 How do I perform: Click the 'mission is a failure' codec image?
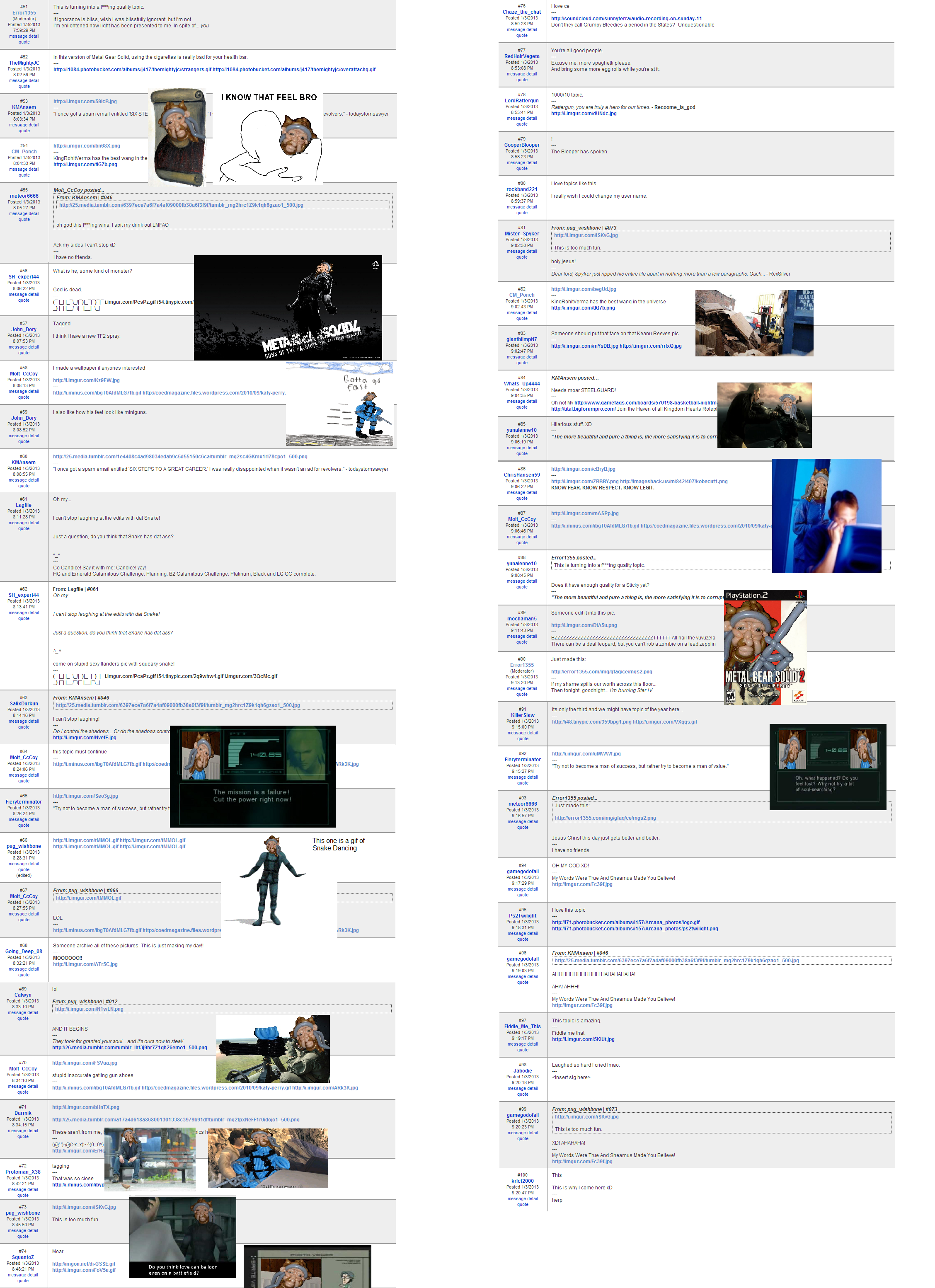point(253,776)
